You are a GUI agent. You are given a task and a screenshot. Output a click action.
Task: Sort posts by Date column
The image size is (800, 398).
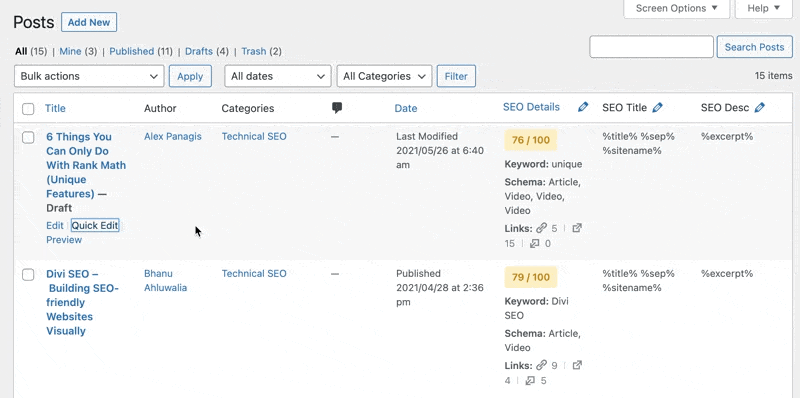coord(406,108)
